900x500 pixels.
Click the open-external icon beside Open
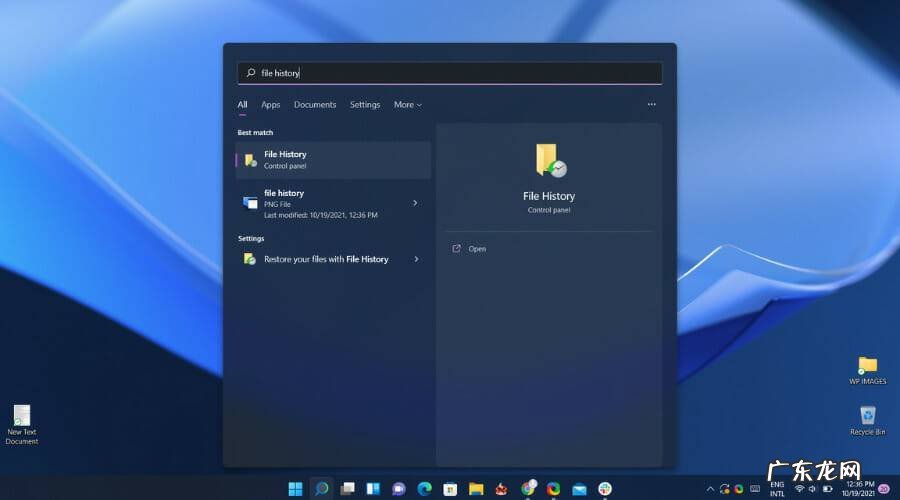456,249
